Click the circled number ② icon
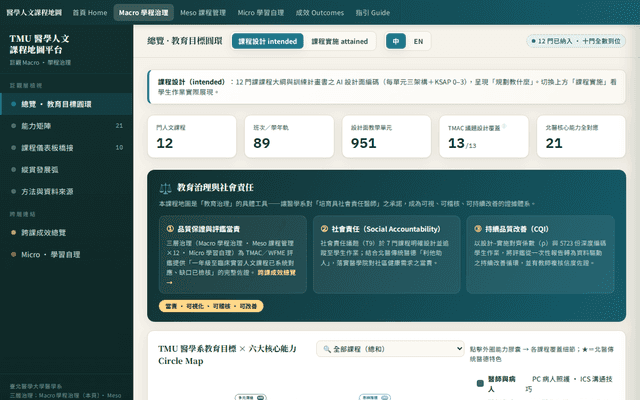 pos(324,229)
